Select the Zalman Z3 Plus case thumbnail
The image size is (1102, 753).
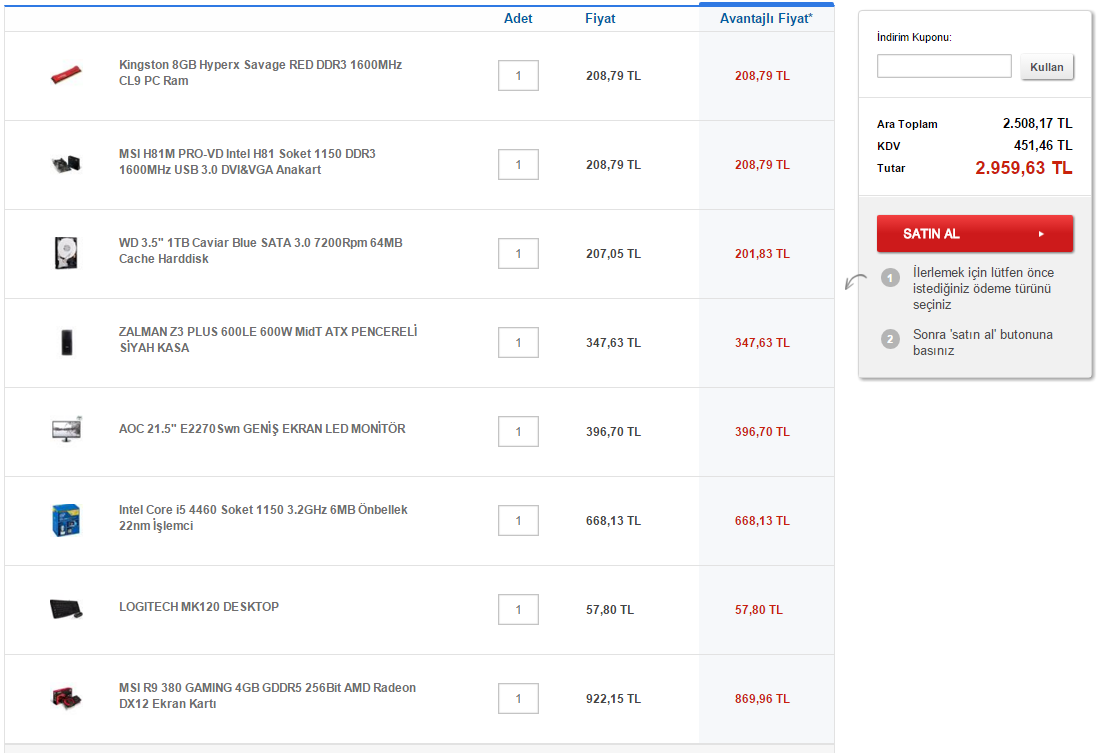coord(65,342)
